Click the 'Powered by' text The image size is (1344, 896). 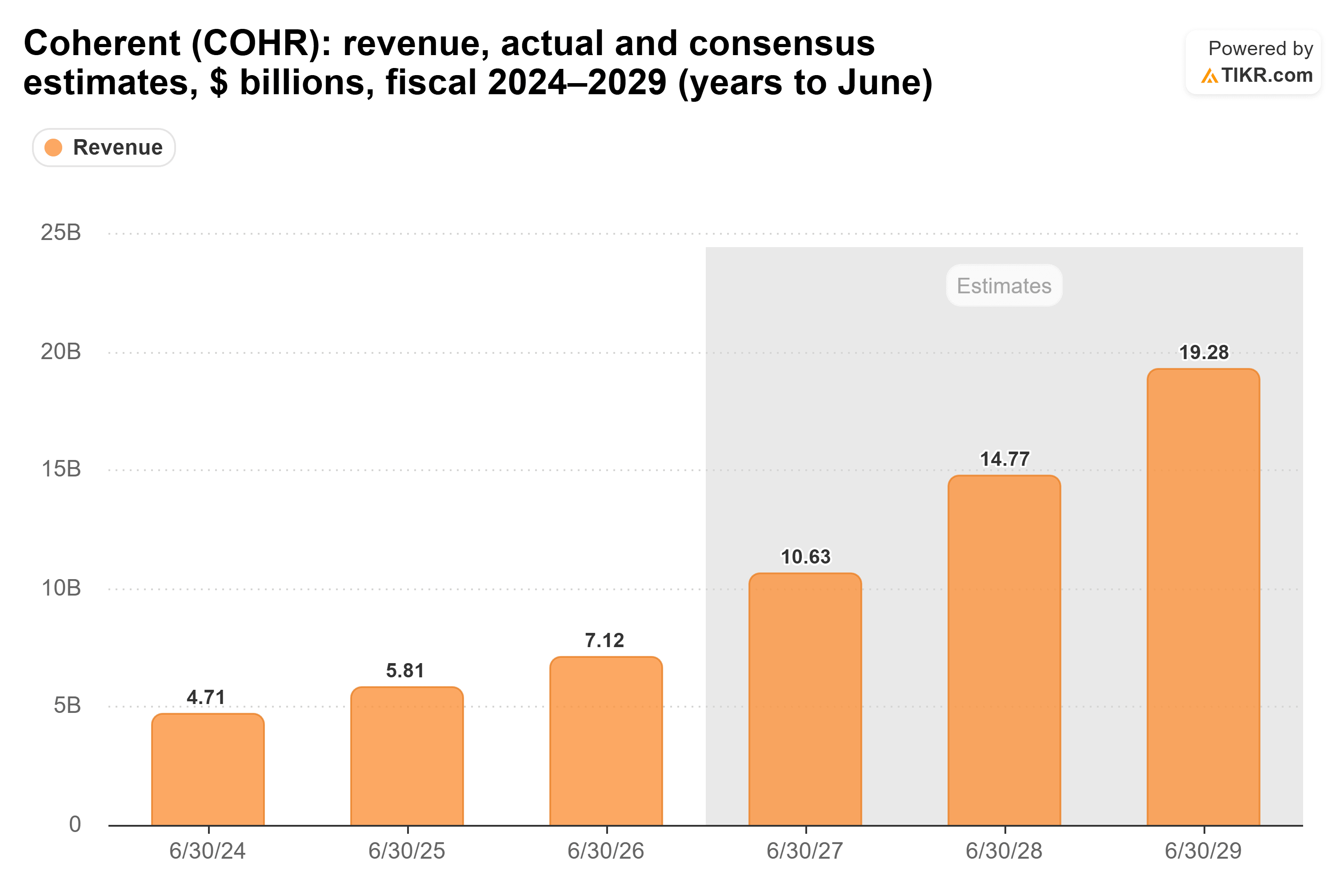tap(1260, 48)
